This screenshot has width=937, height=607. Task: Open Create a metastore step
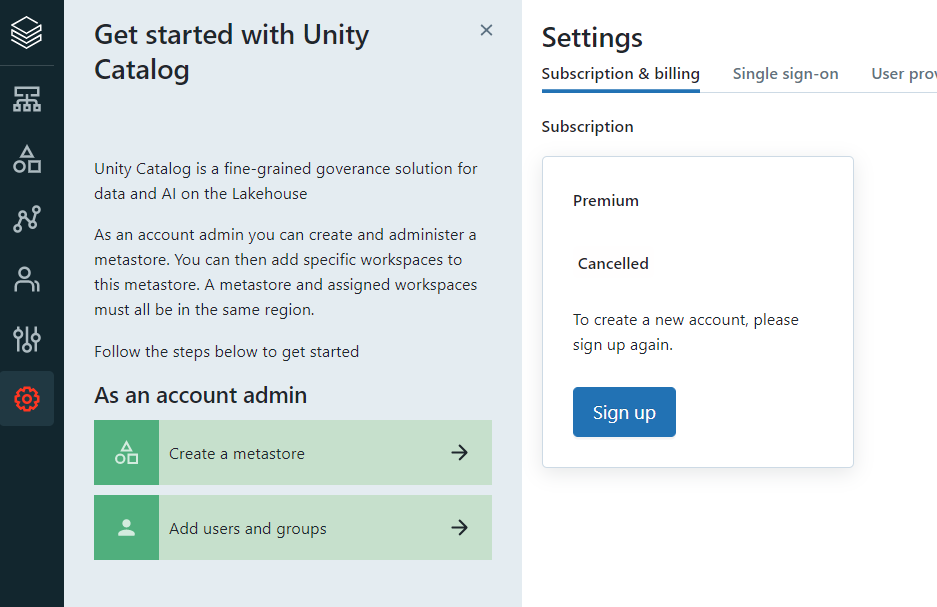coord(293,452)
